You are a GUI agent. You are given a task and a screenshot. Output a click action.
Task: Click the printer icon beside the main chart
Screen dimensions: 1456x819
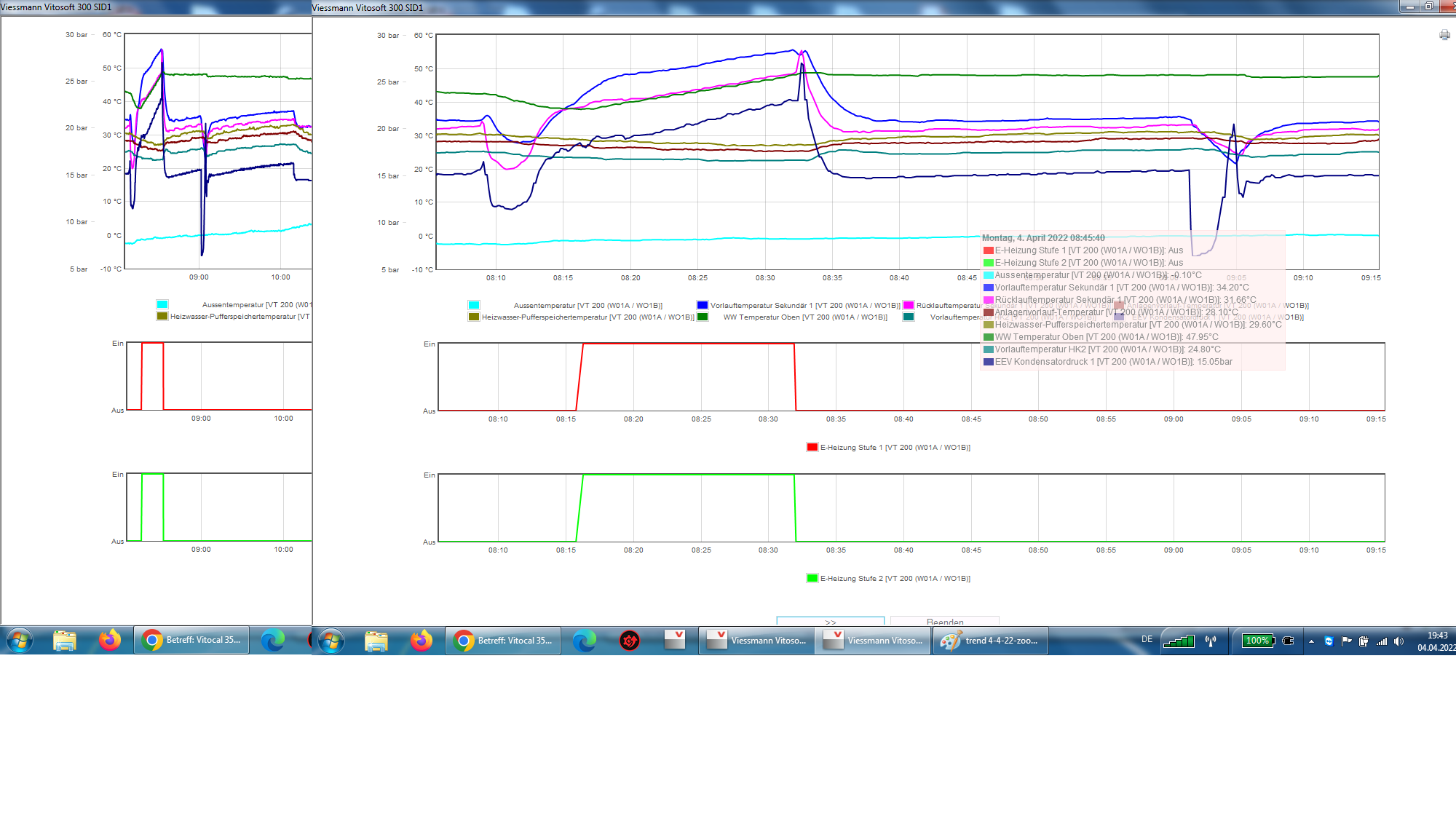(1444, 35)
